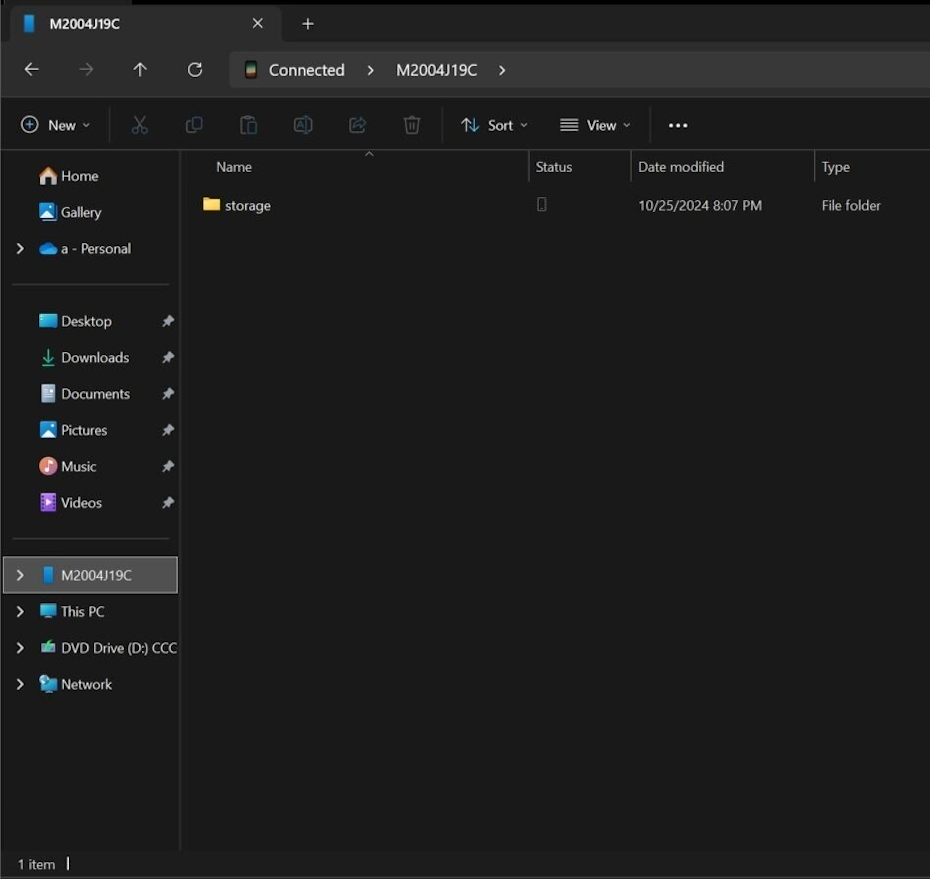Open the Sort options dropdown
This screenshot has width=930, height=879.
(x=494, y=125)
